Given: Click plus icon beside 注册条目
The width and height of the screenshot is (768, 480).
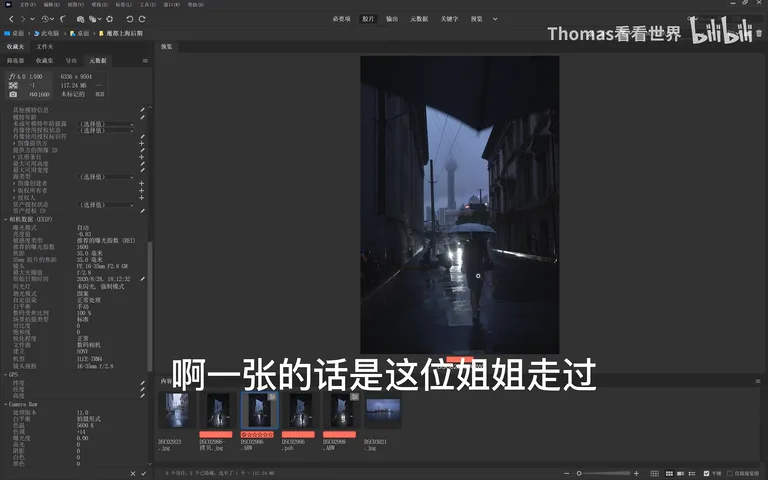Looking at the screenshot, I should point(142,157).
